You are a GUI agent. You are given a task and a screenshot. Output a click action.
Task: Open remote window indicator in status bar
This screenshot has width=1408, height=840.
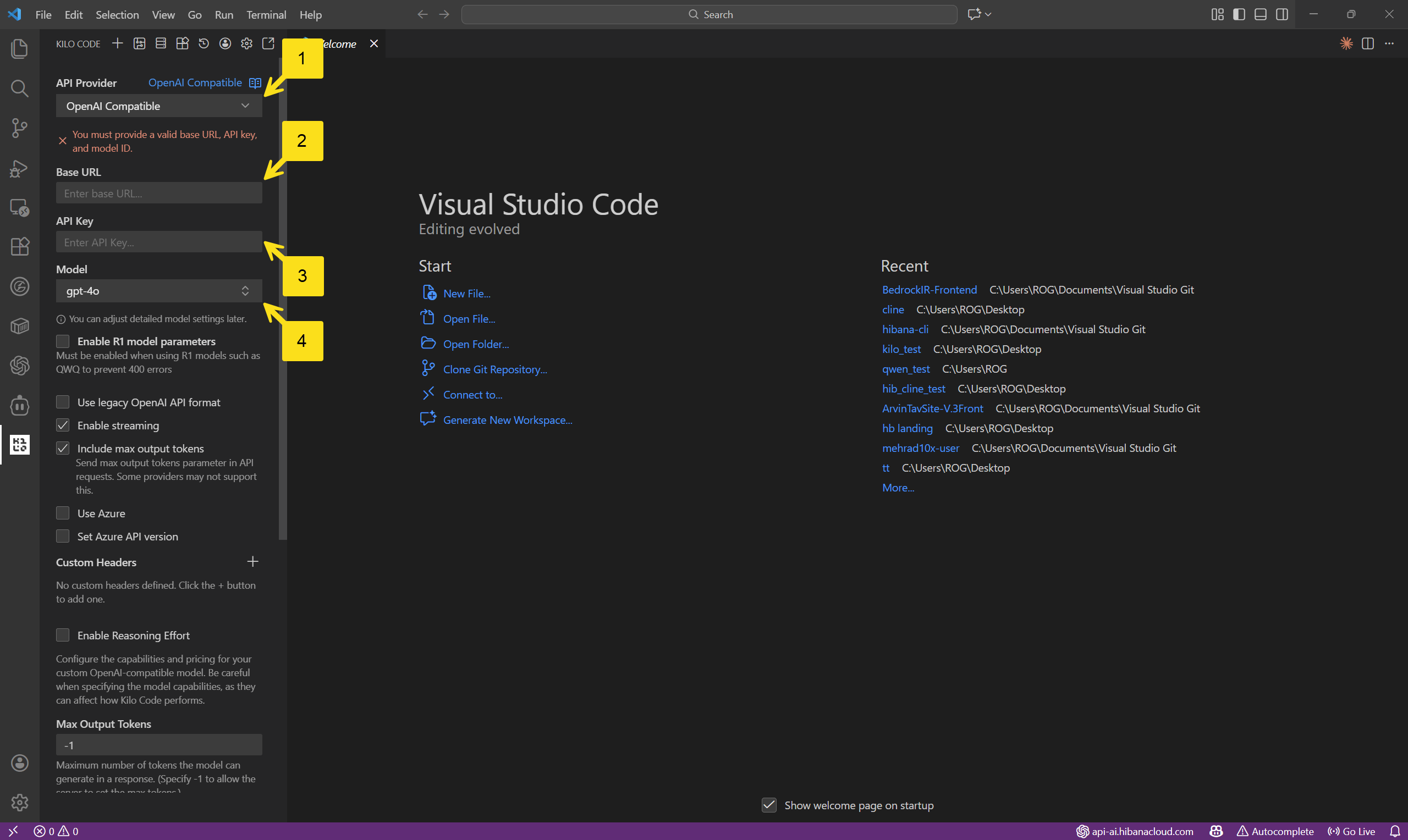pos(13,831)
